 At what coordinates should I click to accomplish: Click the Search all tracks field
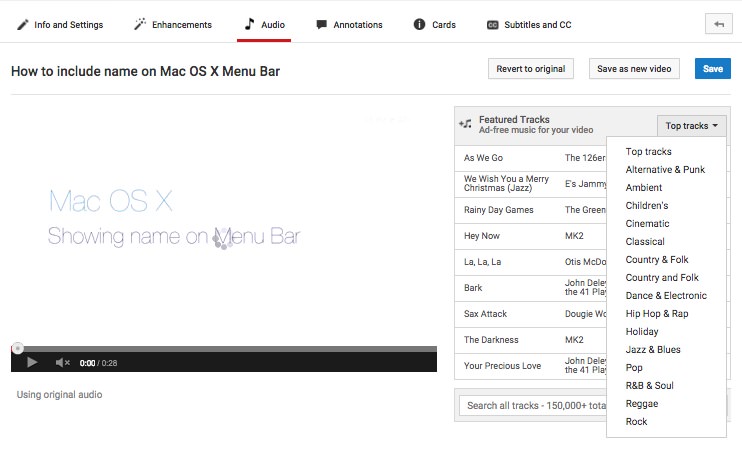pyautogui.click(x=533, y=406)
